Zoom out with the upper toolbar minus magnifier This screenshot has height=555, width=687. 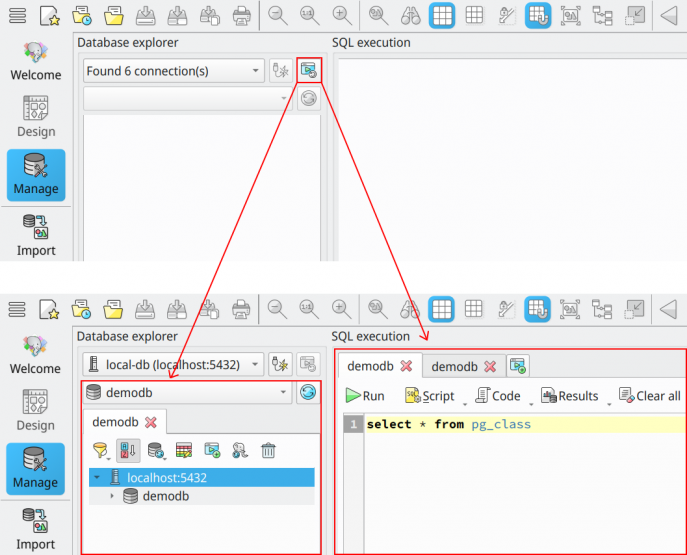(277, 16)
